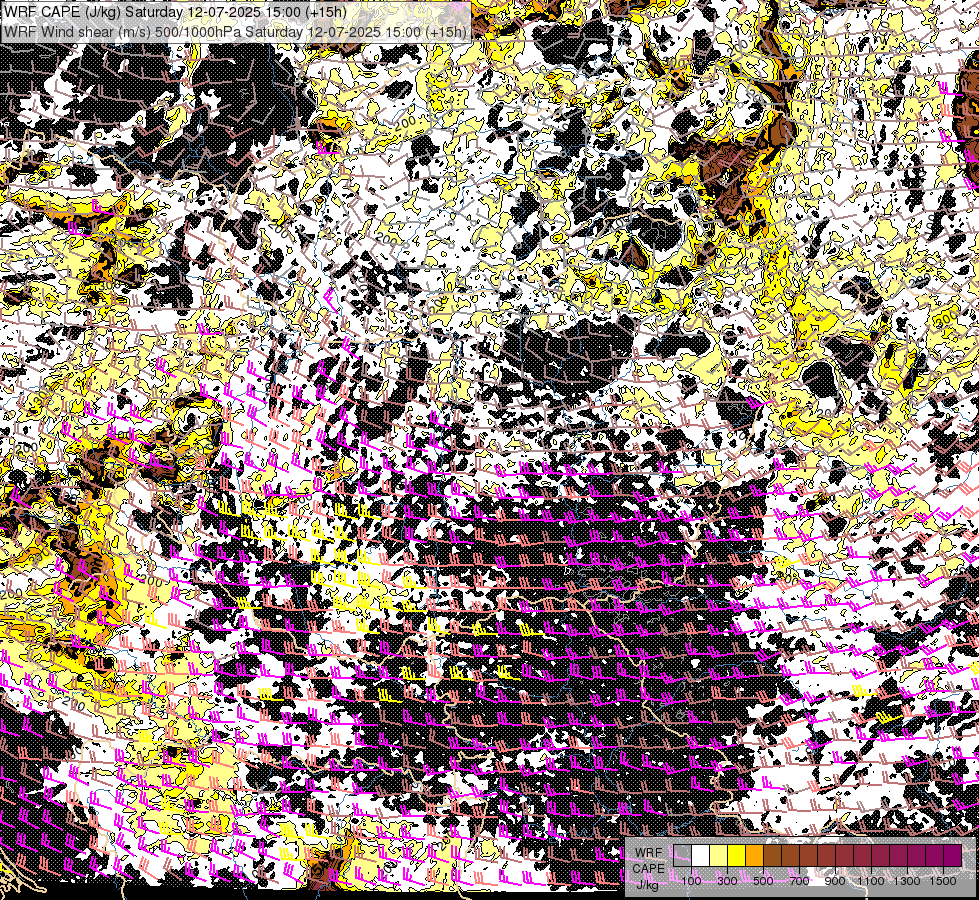This screenshot has height=900, width=979.
Task: Click the legend label WRF
Action: (649, 853)
